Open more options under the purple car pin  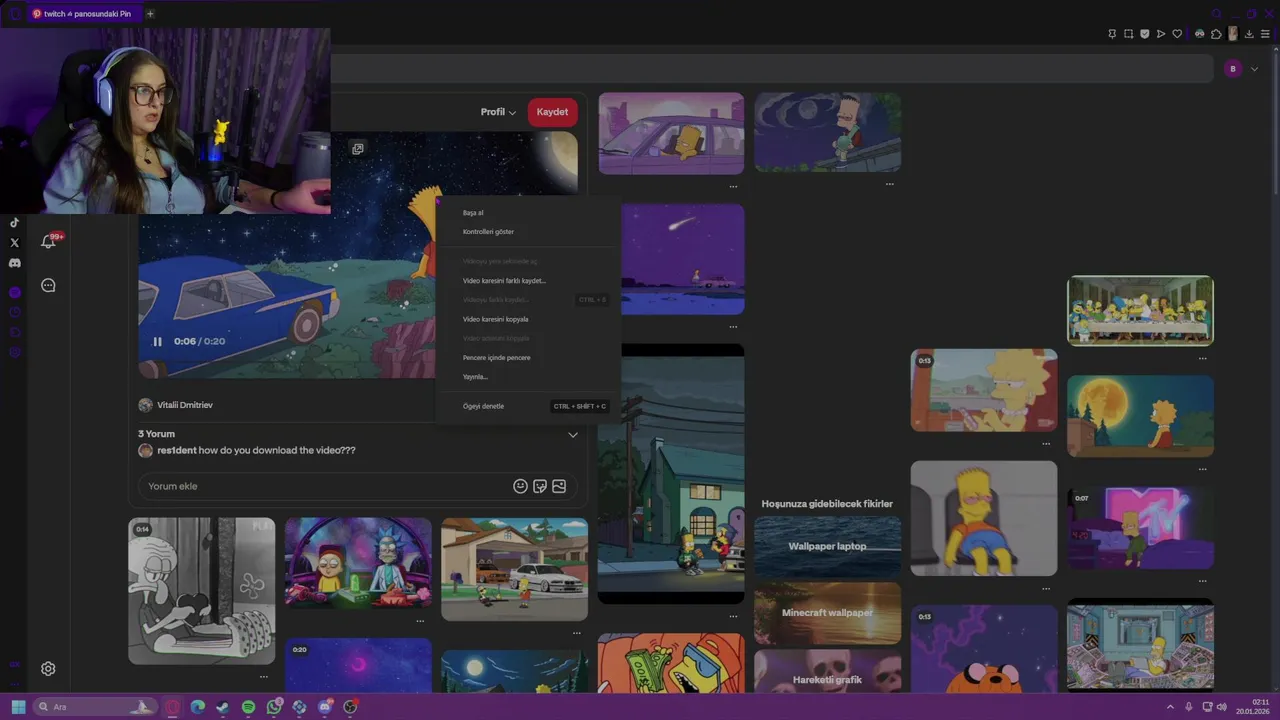733,186
